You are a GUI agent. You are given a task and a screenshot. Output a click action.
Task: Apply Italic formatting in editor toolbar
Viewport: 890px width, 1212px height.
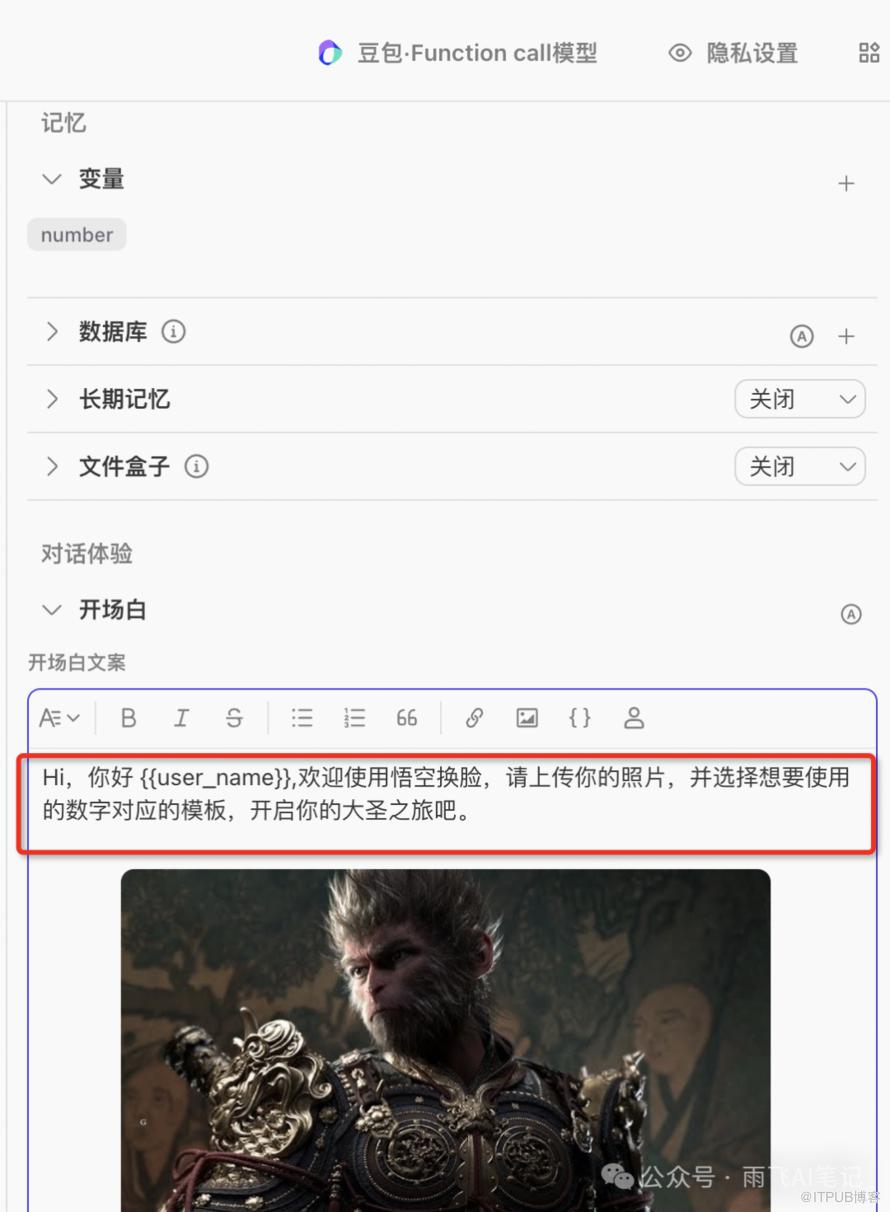(181, 718)
